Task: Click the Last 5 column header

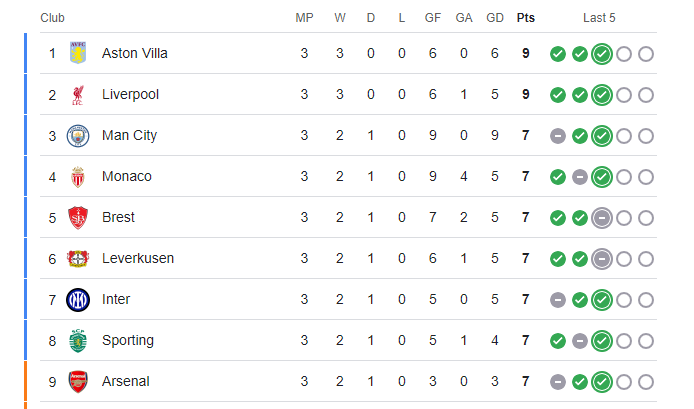Action: (599, 18)
